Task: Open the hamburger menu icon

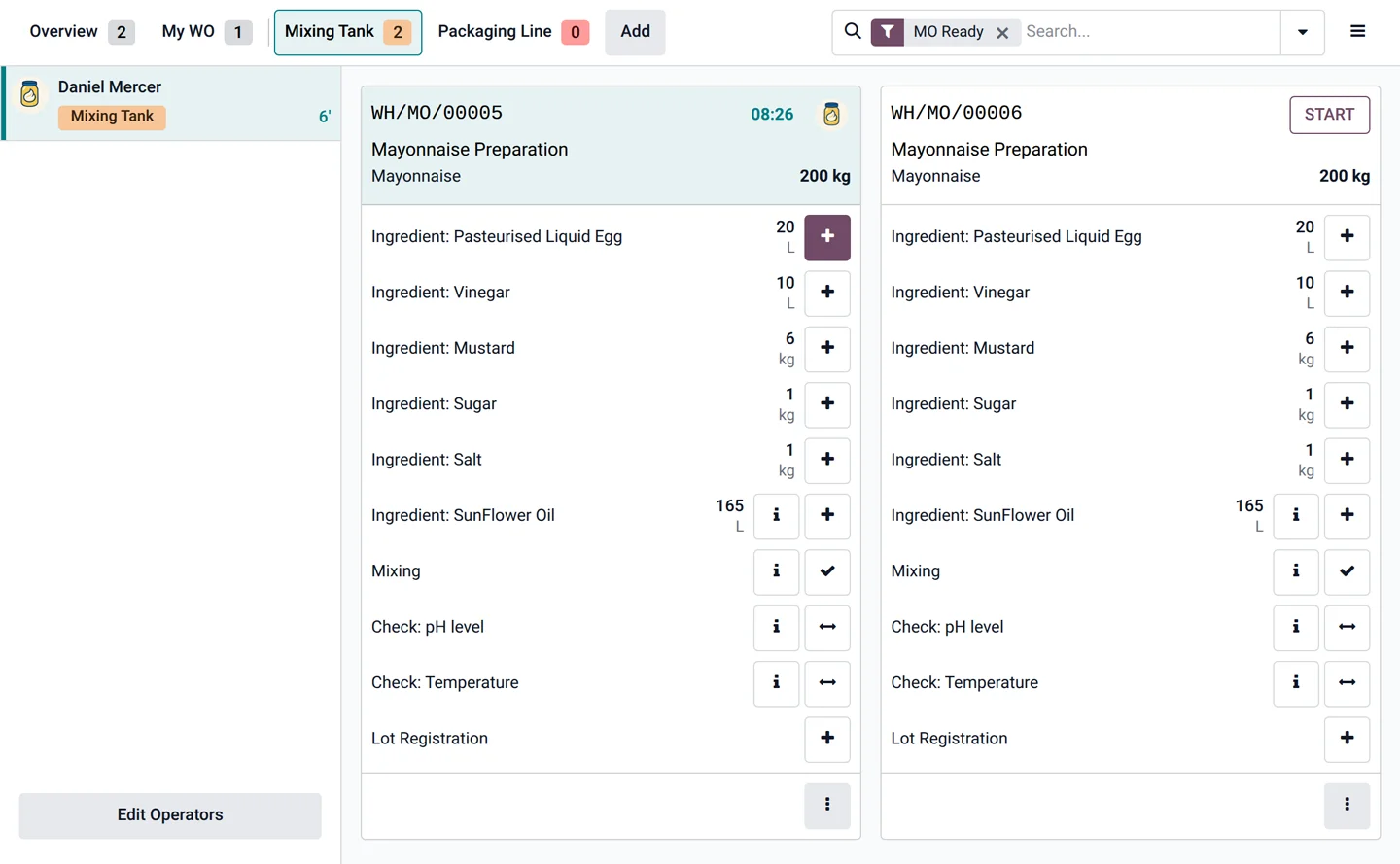Action: click(x=1357, y=32)
